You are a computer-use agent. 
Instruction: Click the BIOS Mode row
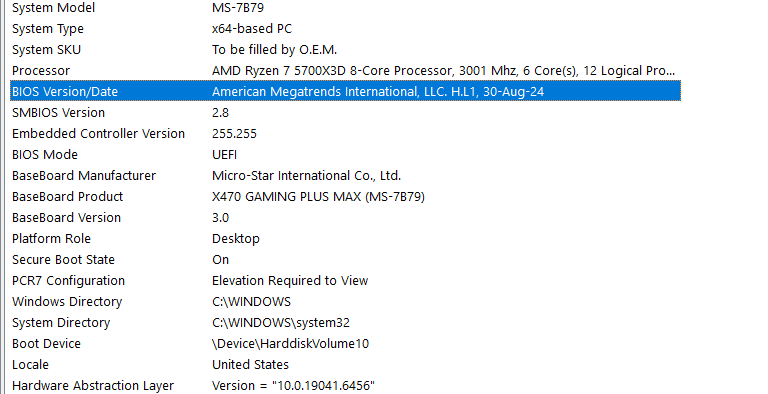pos(345,155)
